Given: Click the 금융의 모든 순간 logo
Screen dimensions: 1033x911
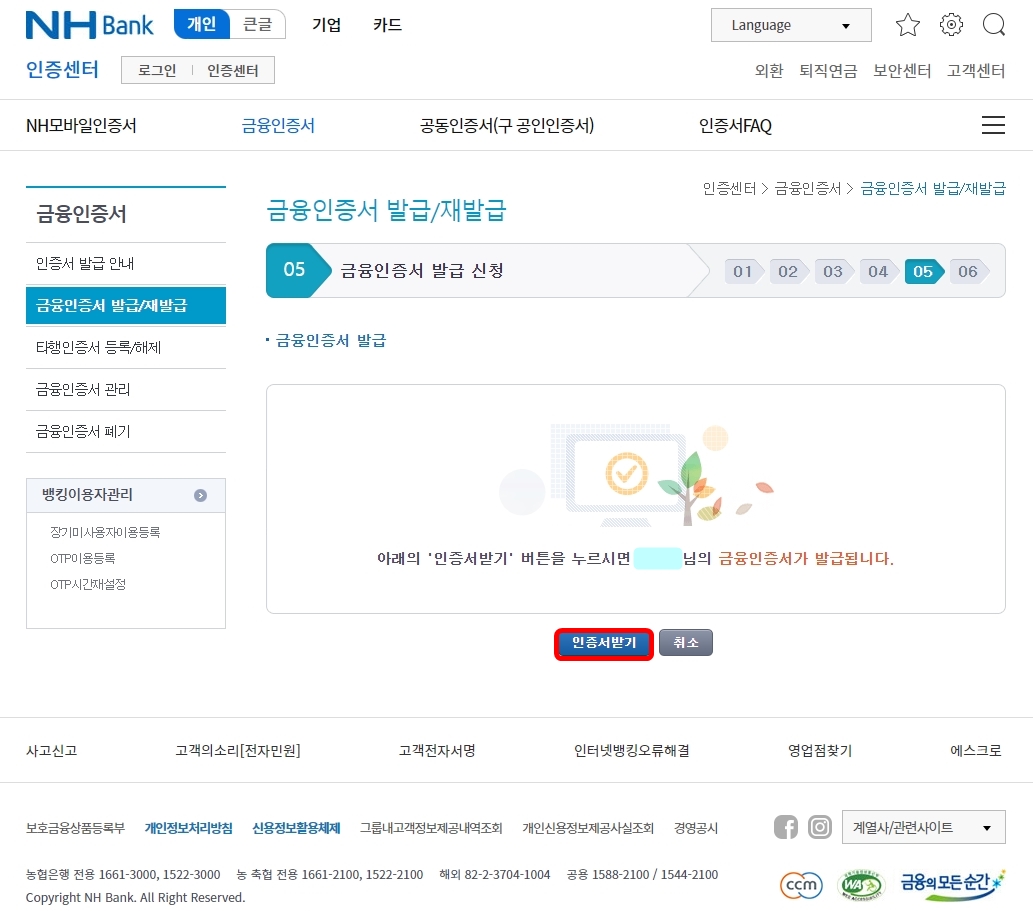Looking at the screenshot, I should [x=946, y=884].
